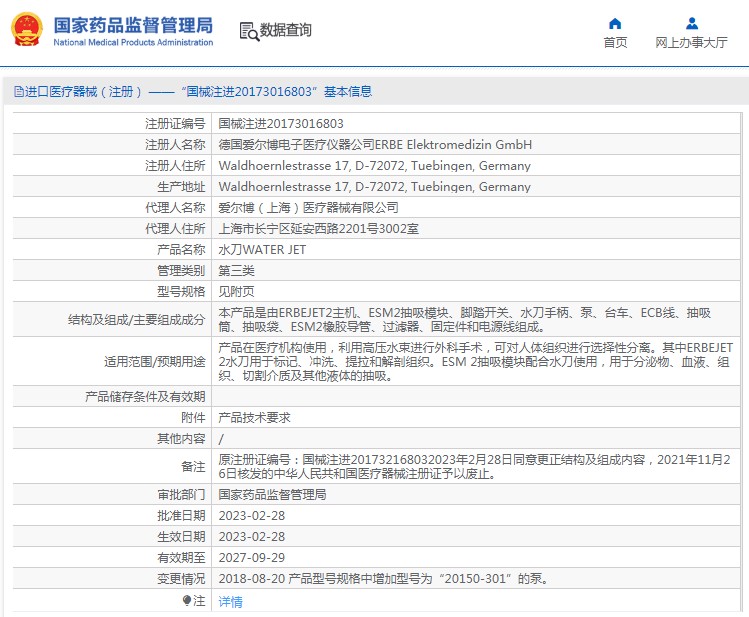The width and height of the screenshot is (749, 617).
Task: Click the 附件 label
Action: [193, 418]
